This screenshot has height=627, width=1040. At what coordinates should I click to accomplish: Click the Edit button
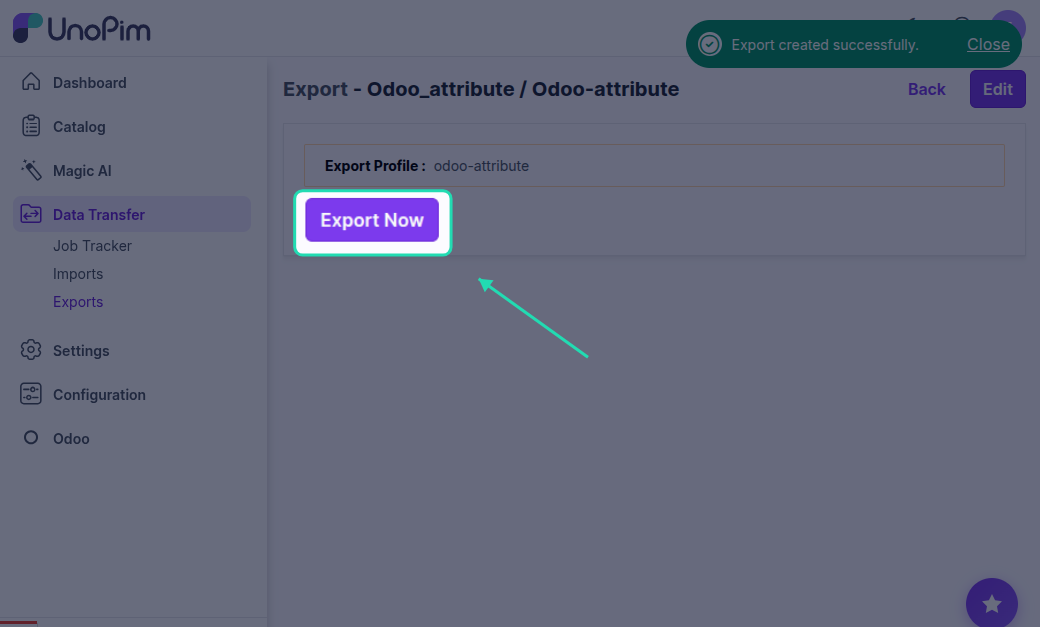coord(998,89)
